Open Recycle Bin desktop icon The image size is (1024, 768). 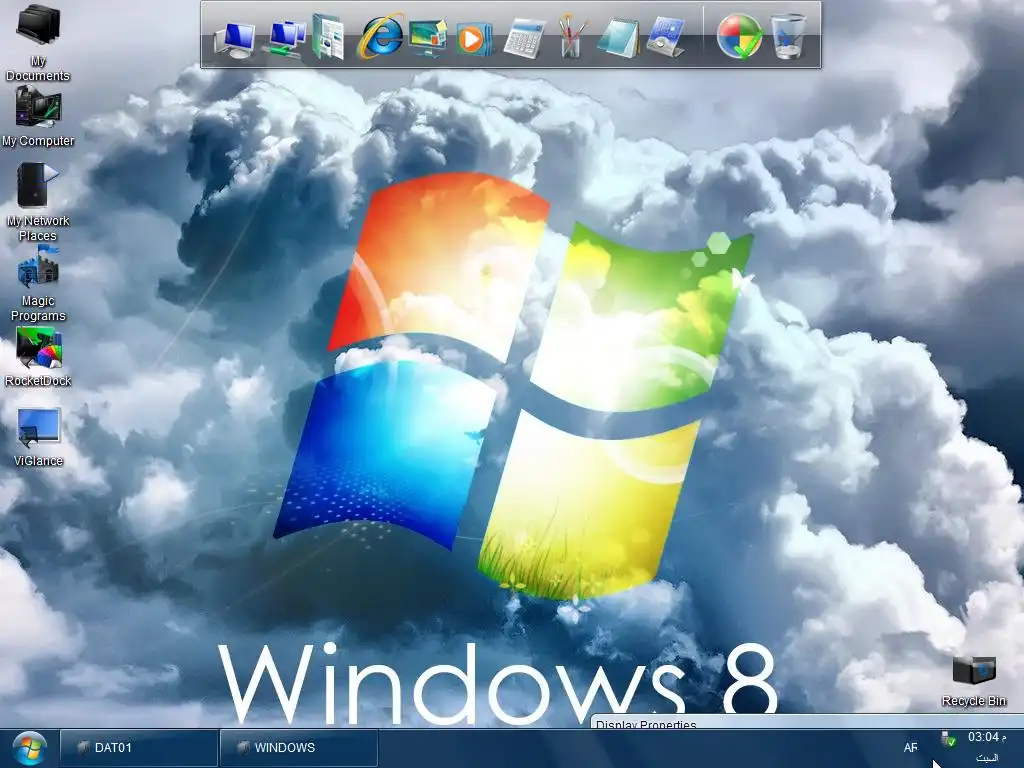974,681
